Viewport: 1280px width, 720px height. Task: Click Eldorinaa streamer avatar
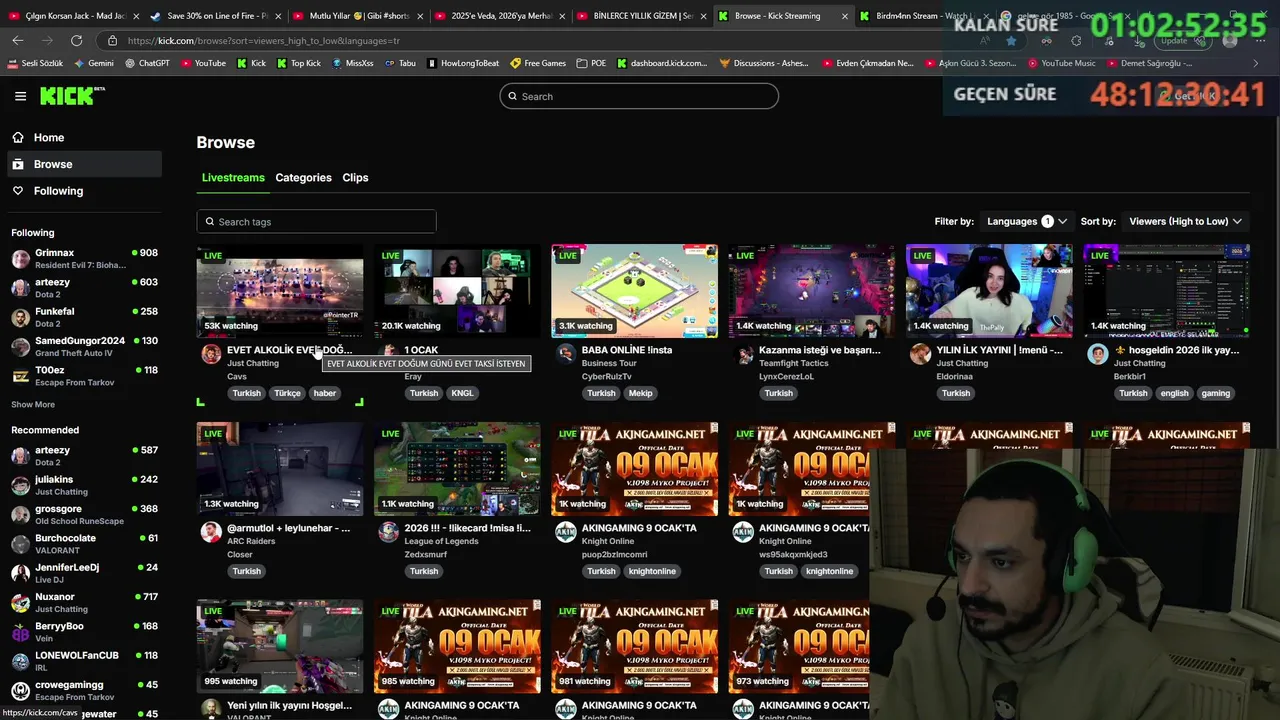[x=920, y=354]
